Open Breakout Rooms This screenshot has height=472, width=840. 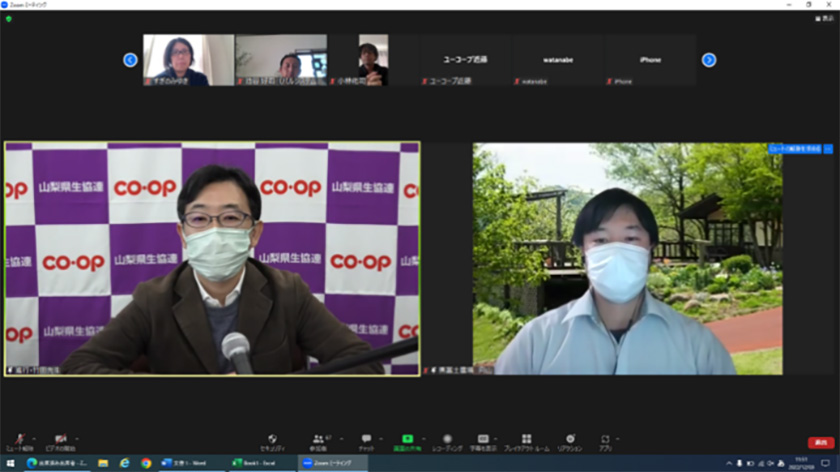click(527, 442)
